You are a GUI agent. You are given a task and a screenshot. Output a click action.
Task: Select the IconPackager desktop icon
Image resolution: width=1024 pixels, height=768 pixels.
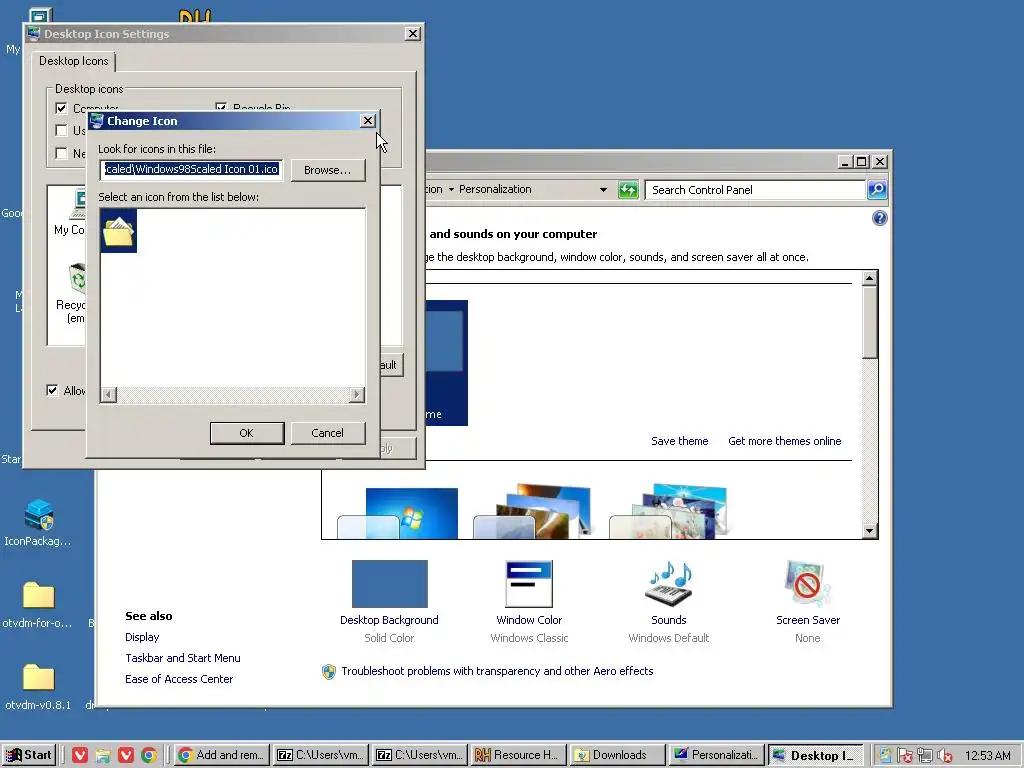pos(38,522)
